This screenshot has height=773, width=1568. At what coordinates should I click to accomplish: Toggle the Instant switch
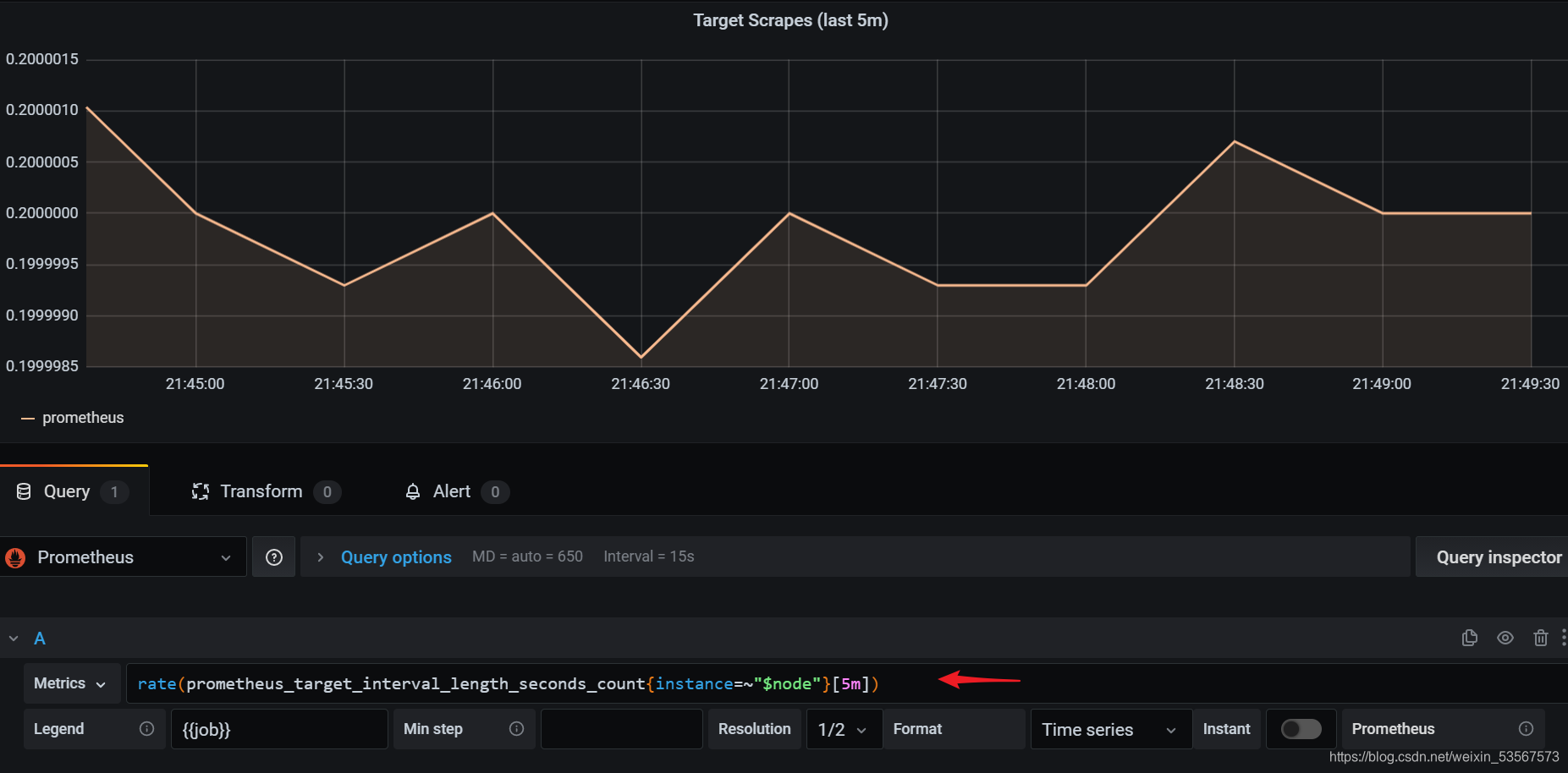[x=1301, y=729]
